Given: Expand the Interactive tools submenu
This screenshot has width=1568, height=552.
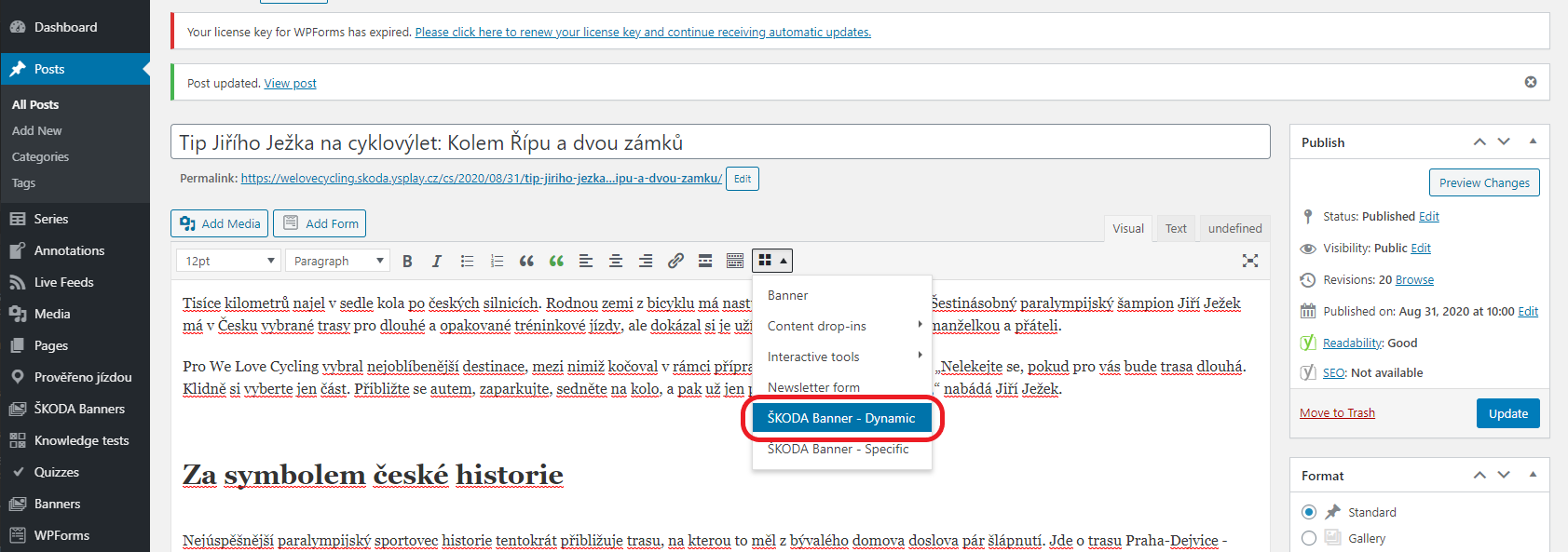Looking at the screenshot, I should point(842,357).
